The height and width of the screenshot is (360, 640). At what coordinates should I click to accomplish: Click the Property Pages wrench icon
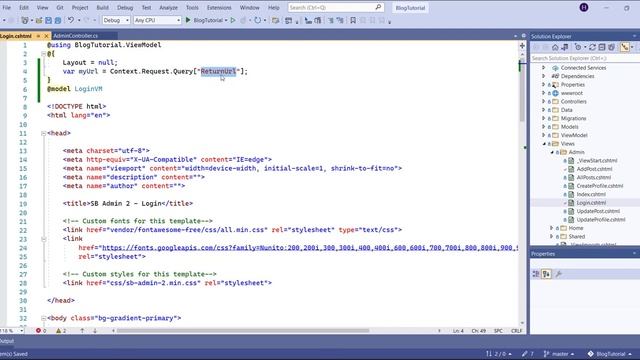pyautogui.click(x=559, y=274)
